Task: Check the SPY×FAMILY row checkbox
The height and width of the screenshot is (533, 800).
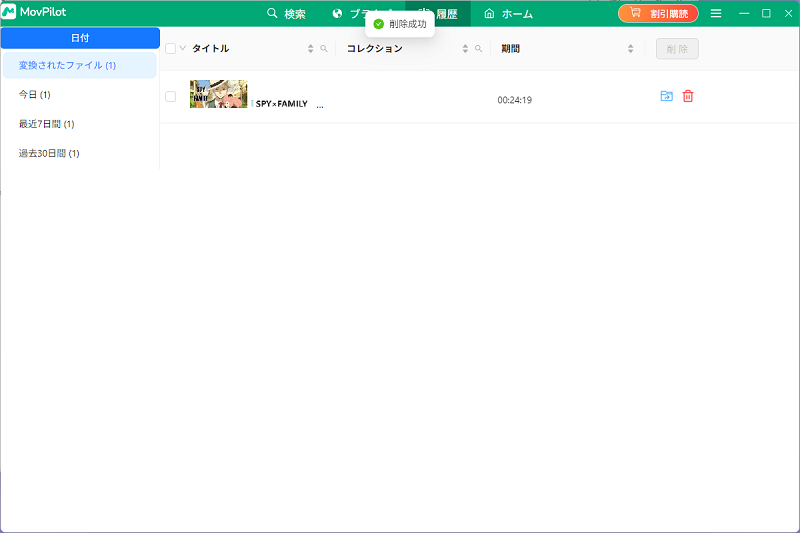Action: (x=170, y=96)
